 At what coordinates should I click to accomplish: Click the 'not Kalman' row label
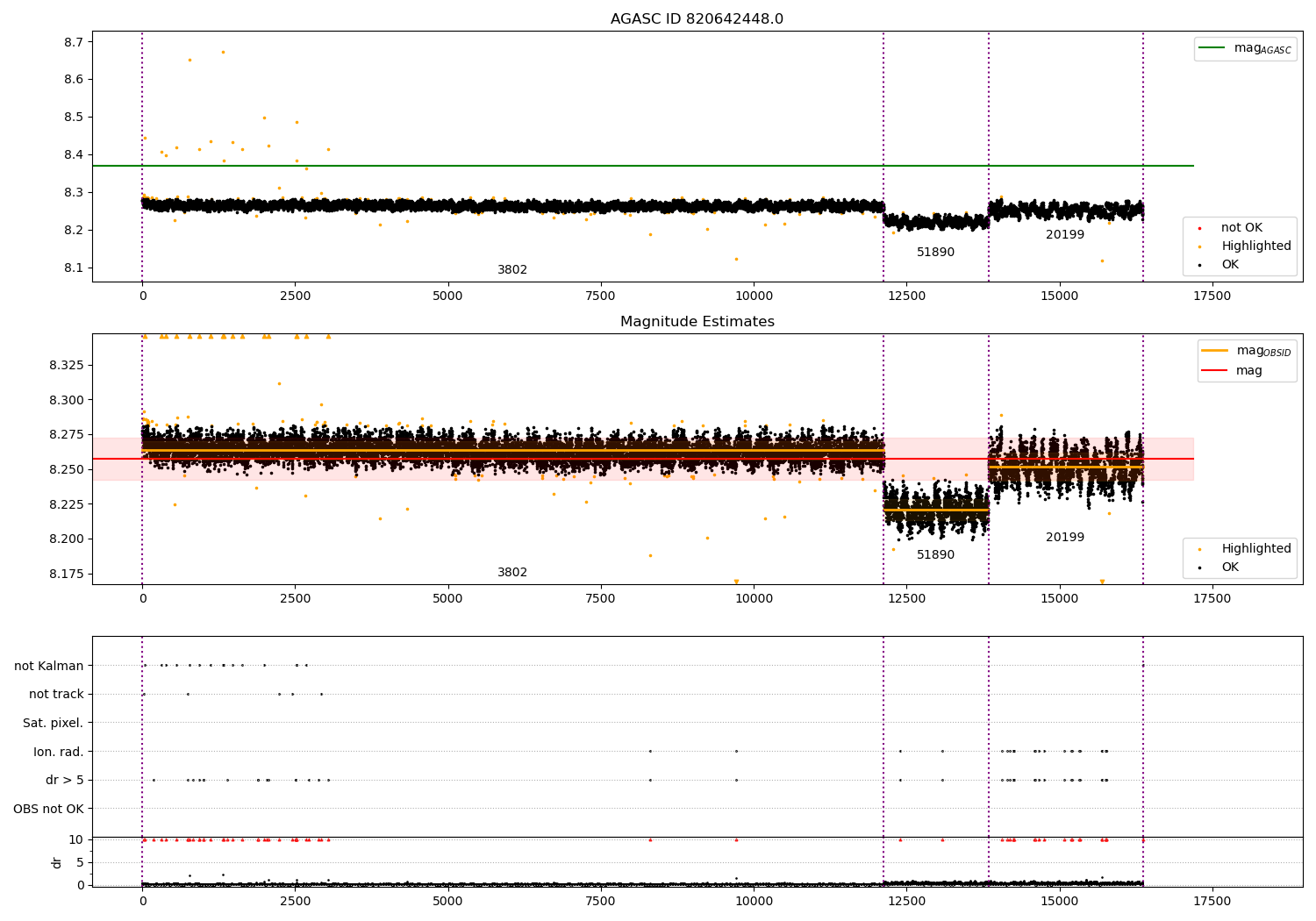point(49,666)
